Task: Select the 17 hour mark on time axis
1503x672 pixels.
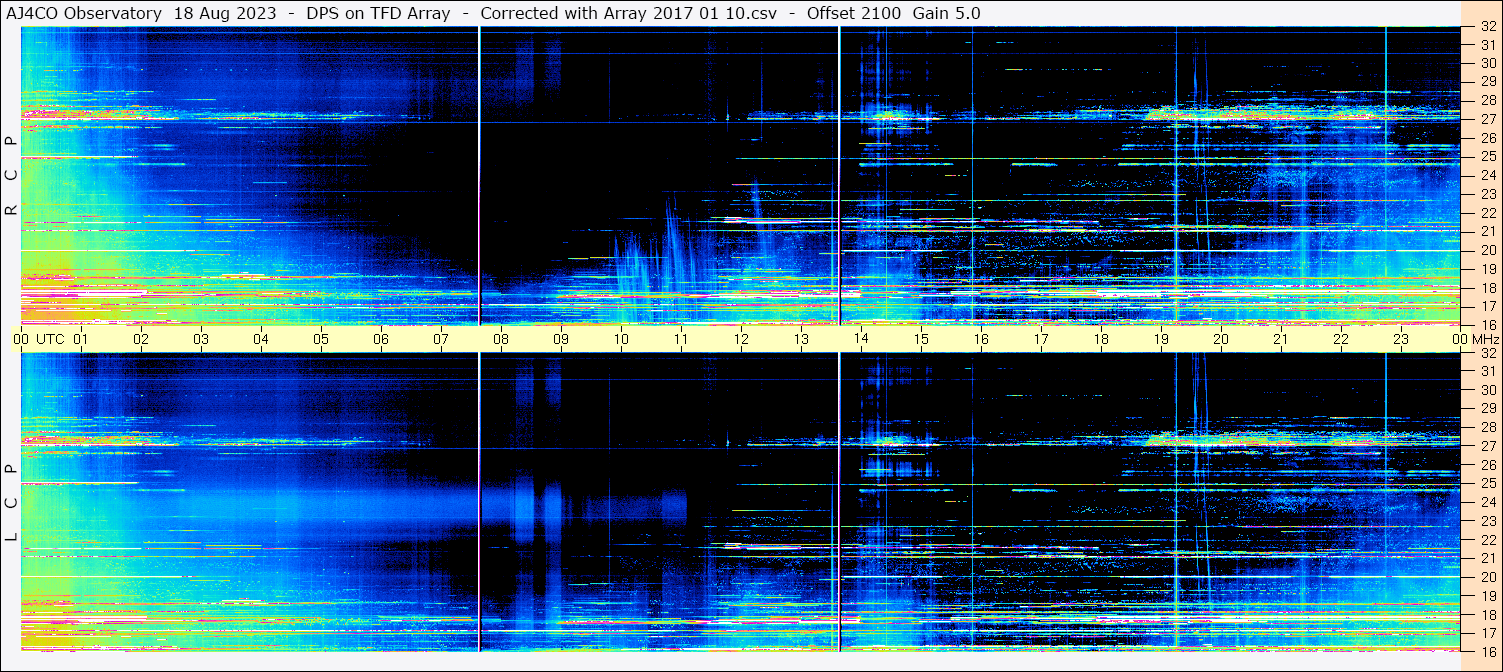Action: click(1042, 339)
